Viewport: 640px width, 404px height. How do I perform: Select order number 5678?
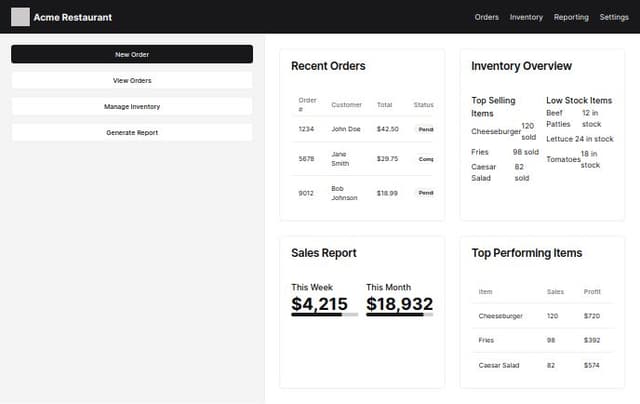click(x=306, y=159)
